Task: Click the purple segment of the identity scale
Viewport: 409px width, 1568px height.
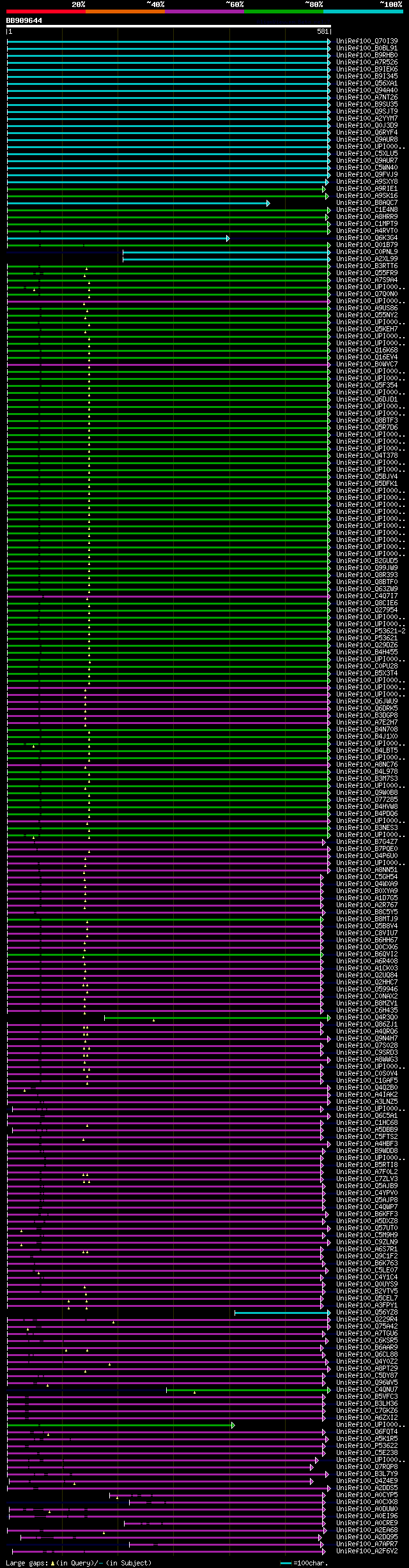Action: [204, 11]
